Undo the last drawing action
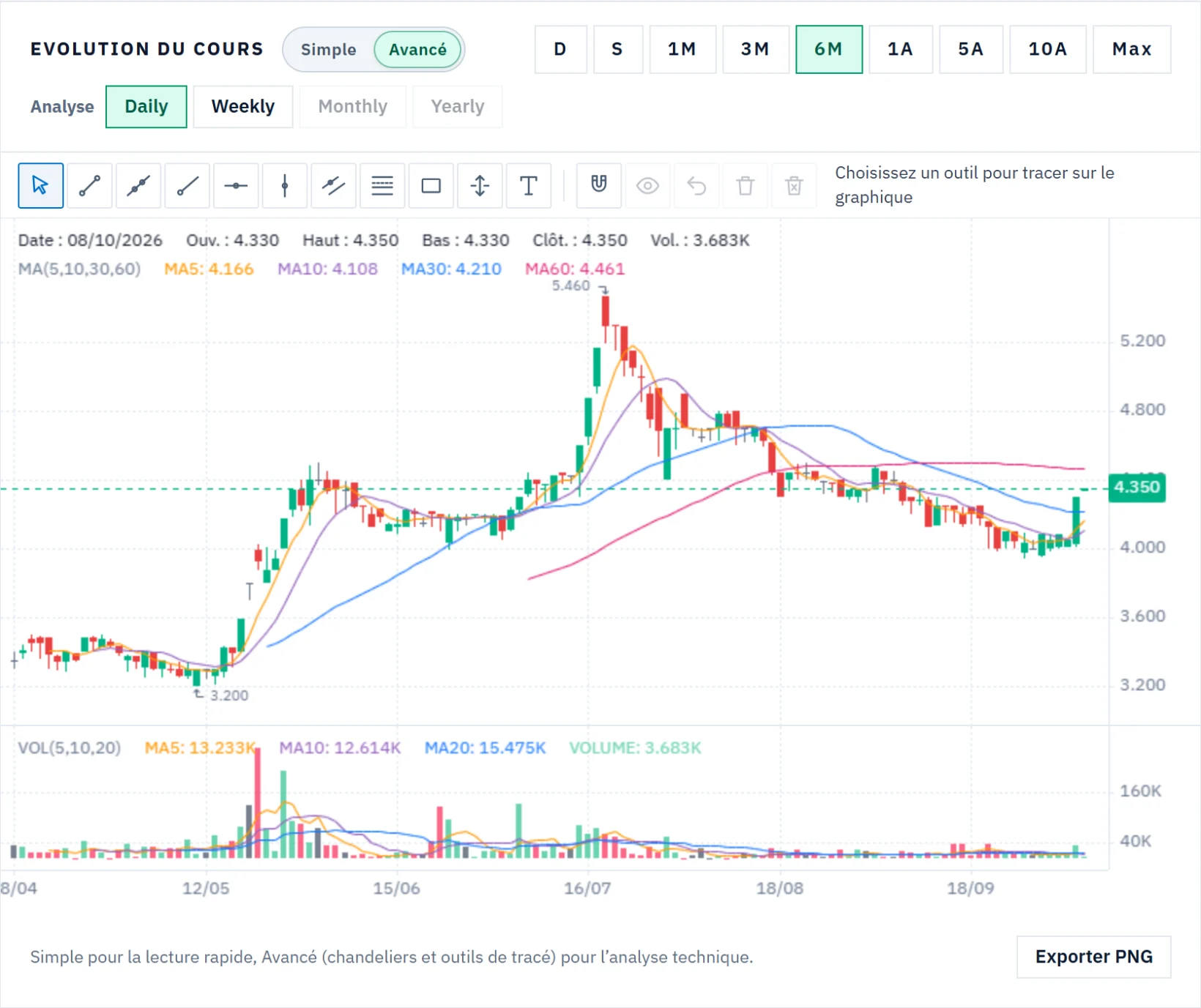This screenshot has width=1201, height=1008. (x=696, y=186)
